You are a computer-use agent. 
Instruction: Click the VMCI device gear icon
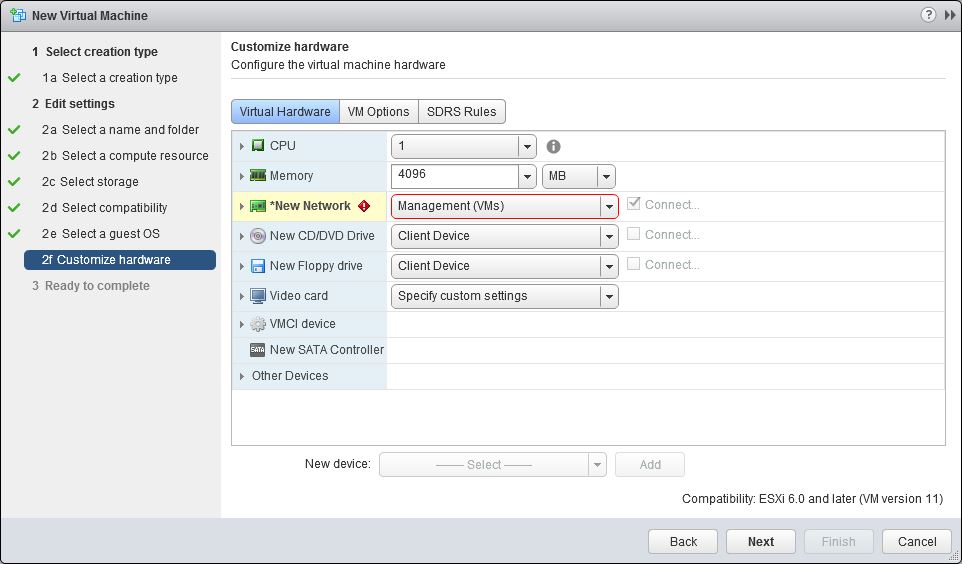click(258, 324)
